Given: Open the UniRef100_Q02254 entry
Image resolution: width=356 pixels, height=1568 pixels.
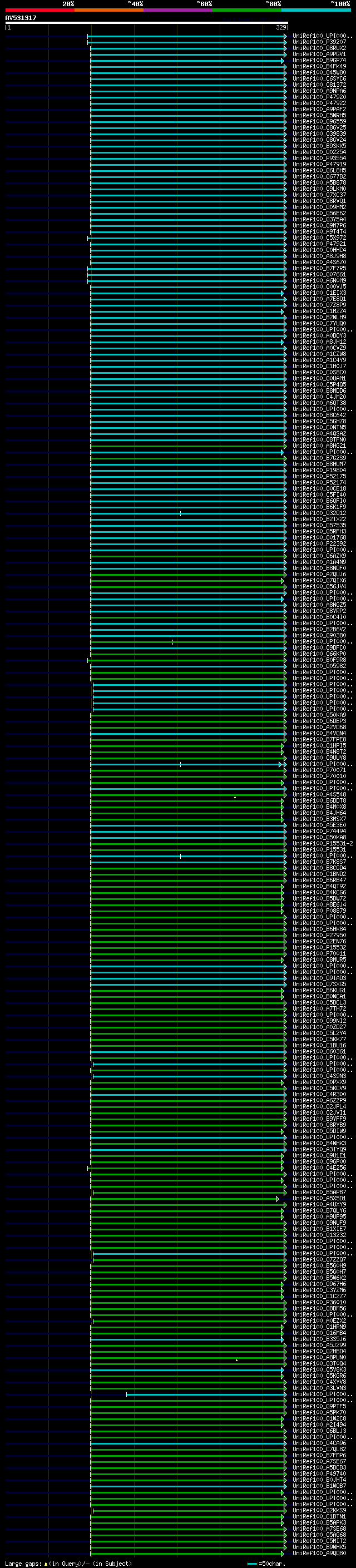Looking at the screenshot, I should [319, 152].
